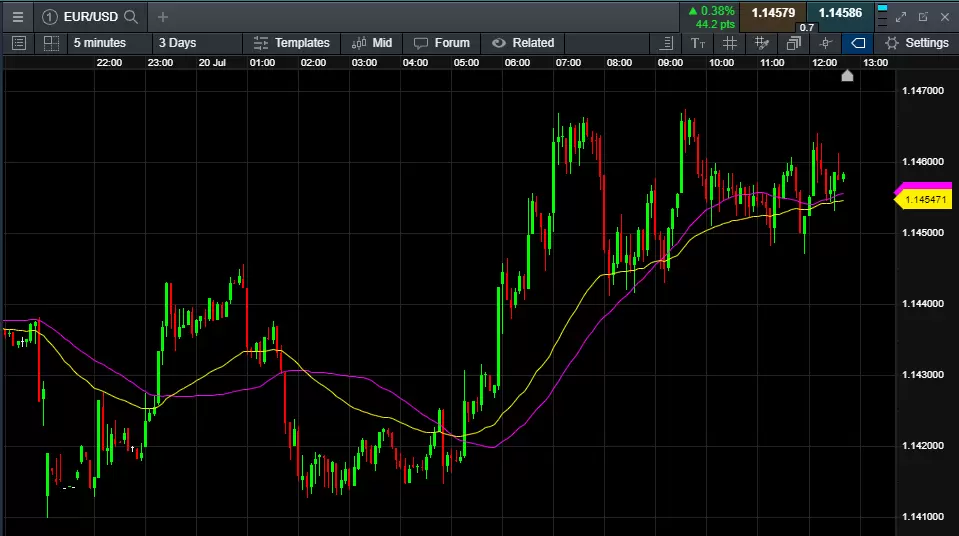The height and width of the screenshot is (536, 959).
Task: Select the EUR/USD chart tab
Action: [x=85, y=17]
